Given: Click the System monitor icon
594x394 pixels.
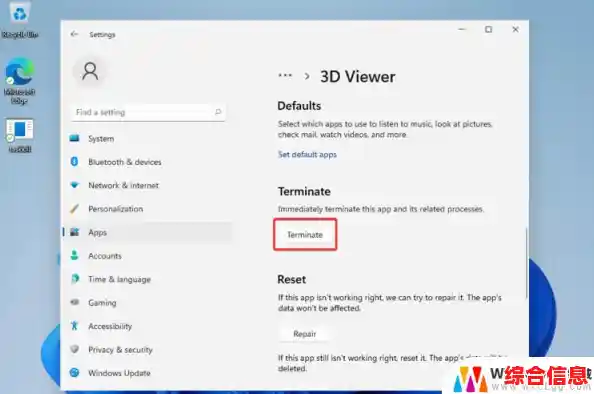Looking at the screenshot, I should coord(75,138).
